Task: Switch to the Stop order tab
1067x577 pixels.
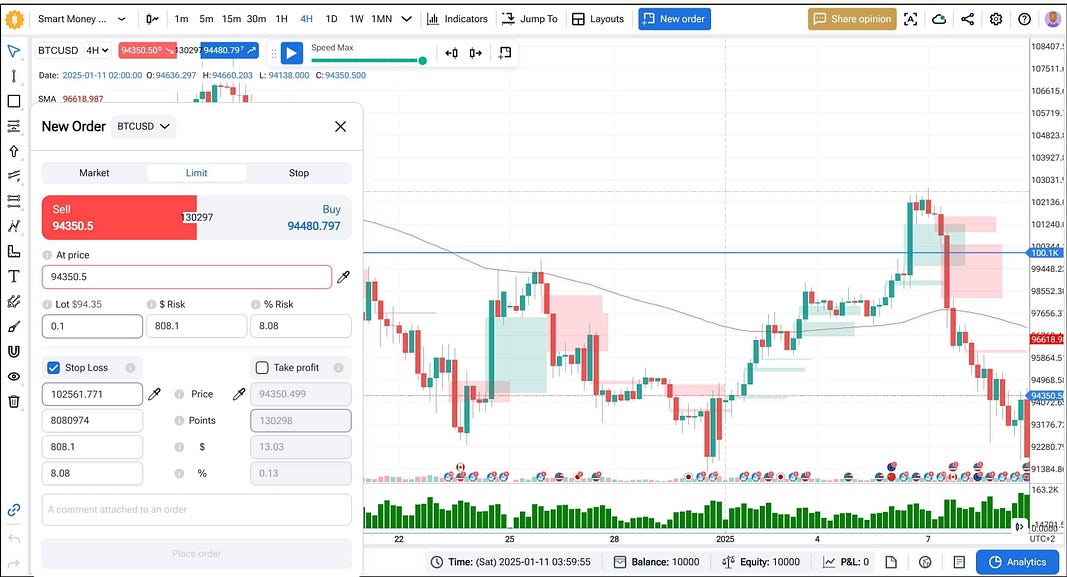Action: point(299,173)
